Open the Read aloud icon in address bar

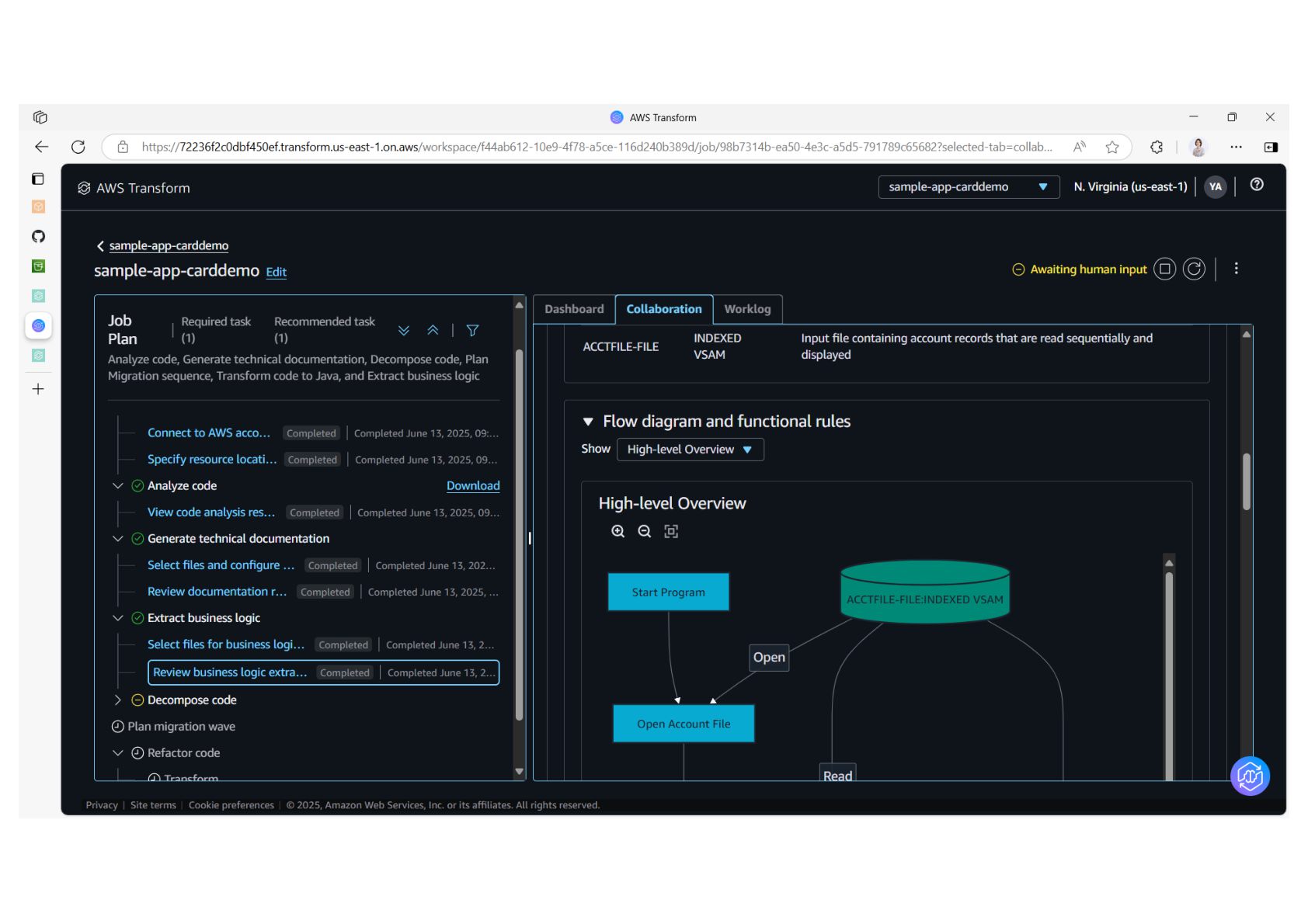(1080, 147)
